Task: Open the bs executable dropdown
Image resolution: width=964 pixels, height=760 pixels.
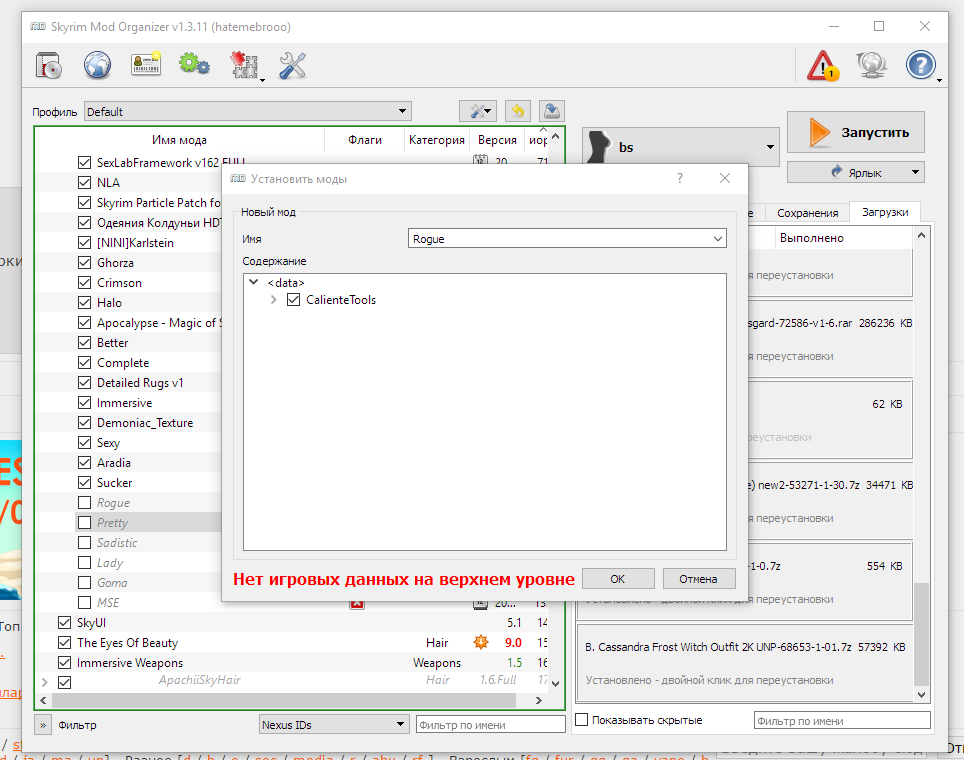Action: tap(681, 147)
